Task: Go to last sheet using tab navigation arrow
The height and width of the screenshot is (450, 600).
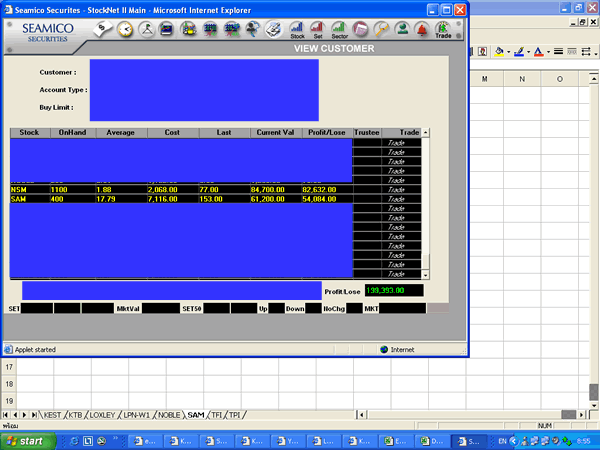Action: 34,415
